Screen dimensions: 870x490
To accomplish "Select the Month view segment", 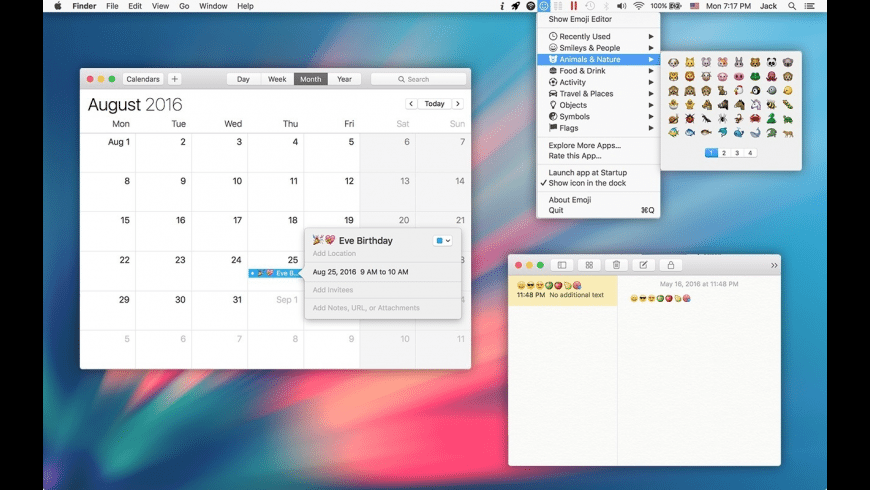I will (311, 79).
